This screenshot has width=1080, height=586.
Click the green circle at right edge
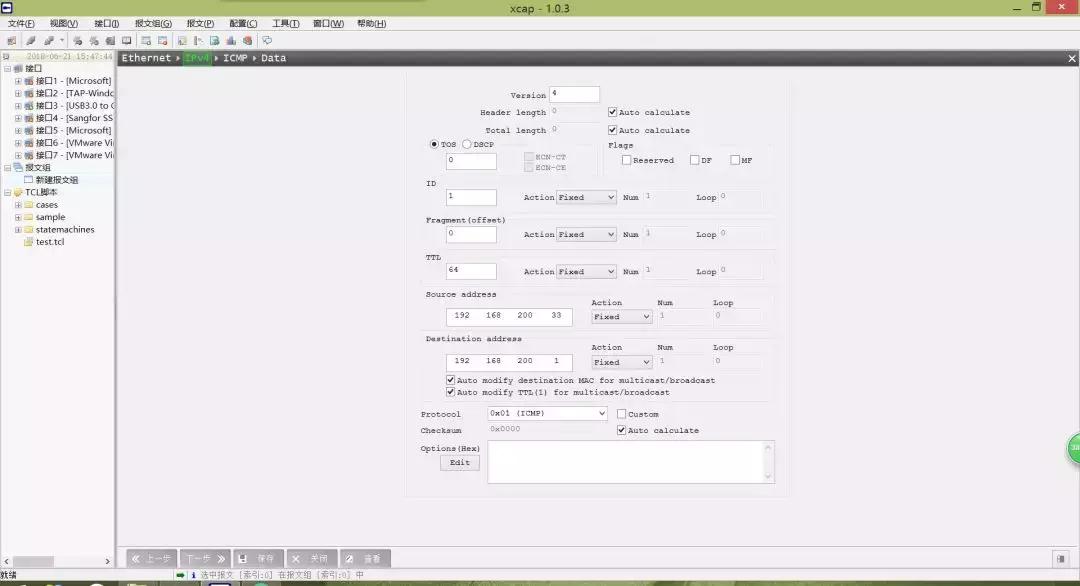[x=1073, y=448]
